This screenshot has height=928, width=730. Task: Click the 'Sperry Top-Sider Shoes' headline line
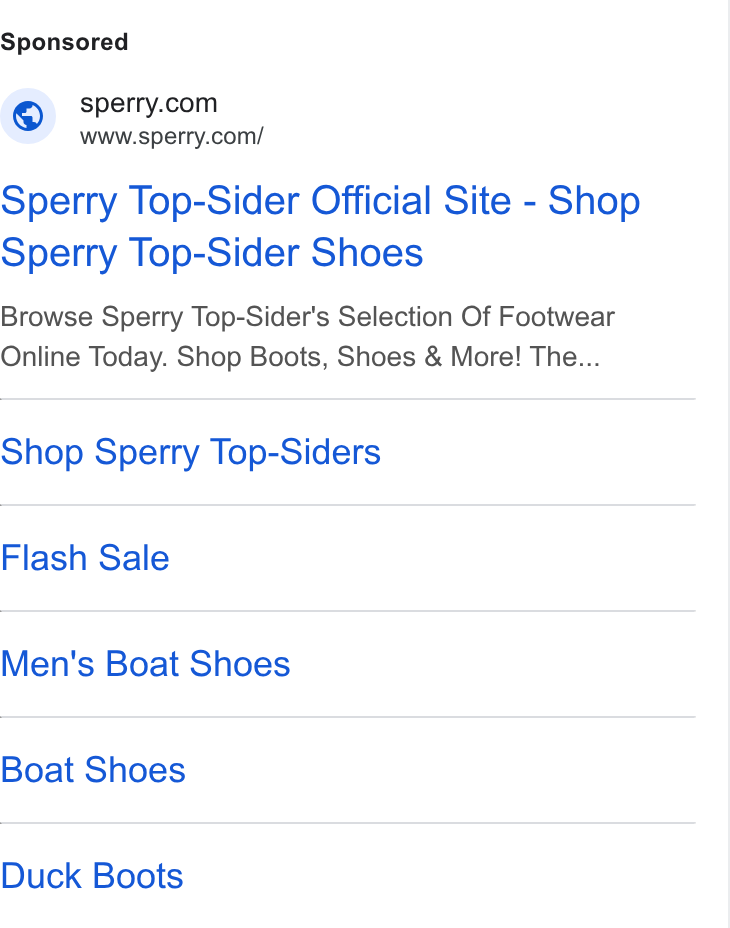[212, 253]
